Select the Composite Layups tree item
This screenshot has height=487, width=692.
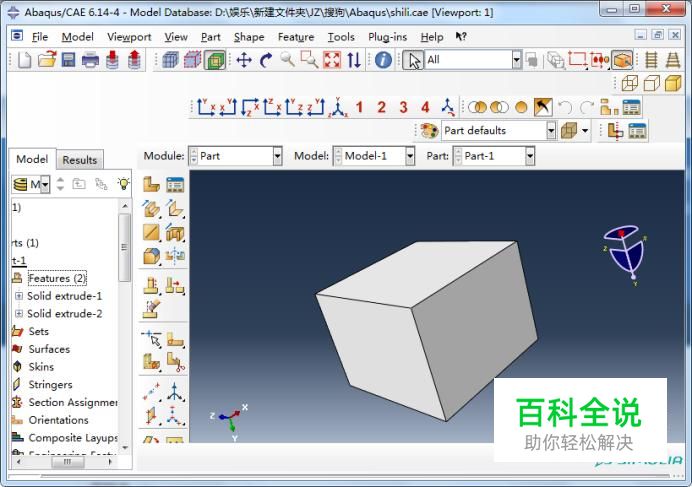[73, 438]
